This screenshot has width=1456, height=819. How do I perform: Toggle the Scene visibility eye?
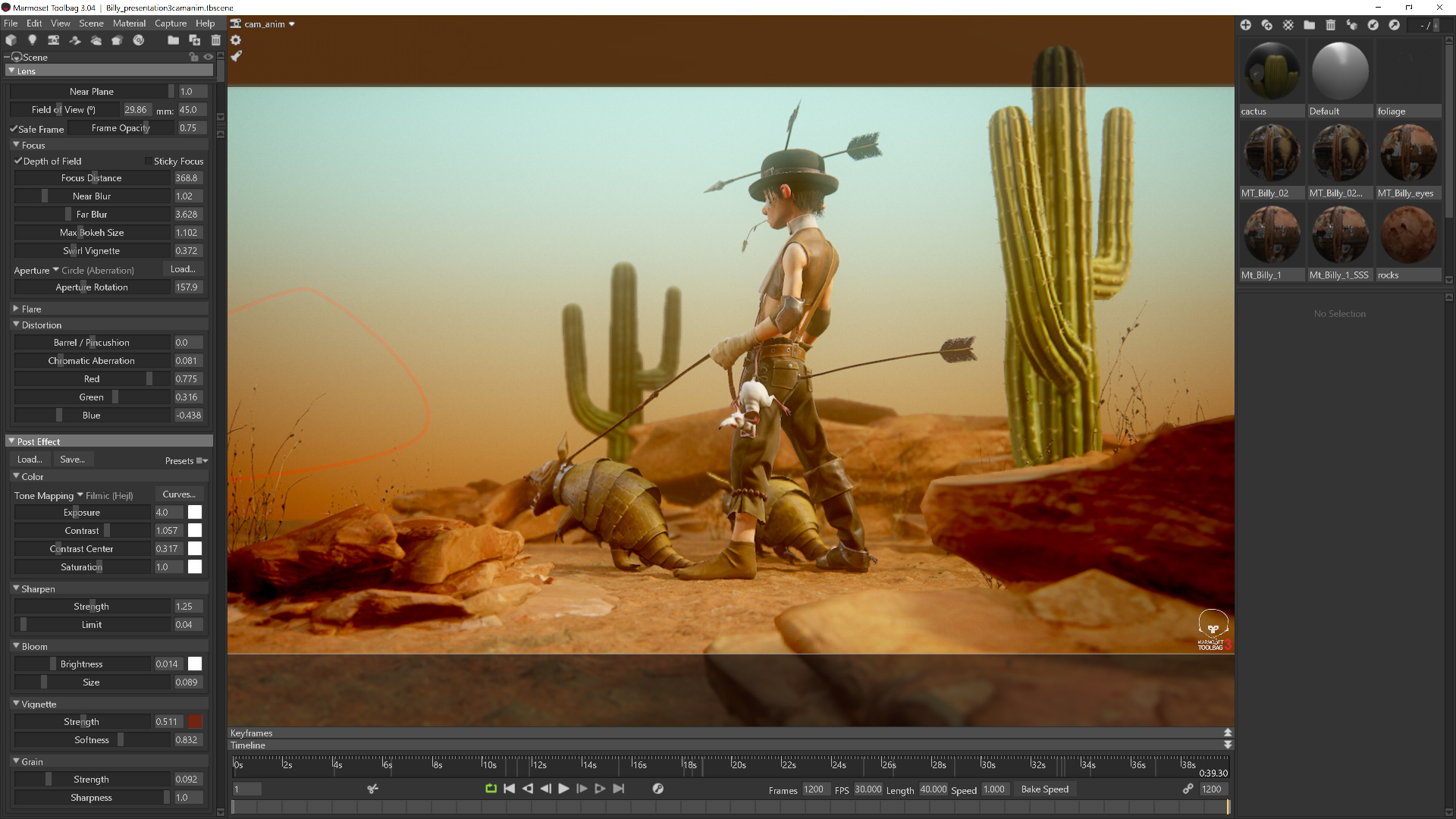point(209,57)
